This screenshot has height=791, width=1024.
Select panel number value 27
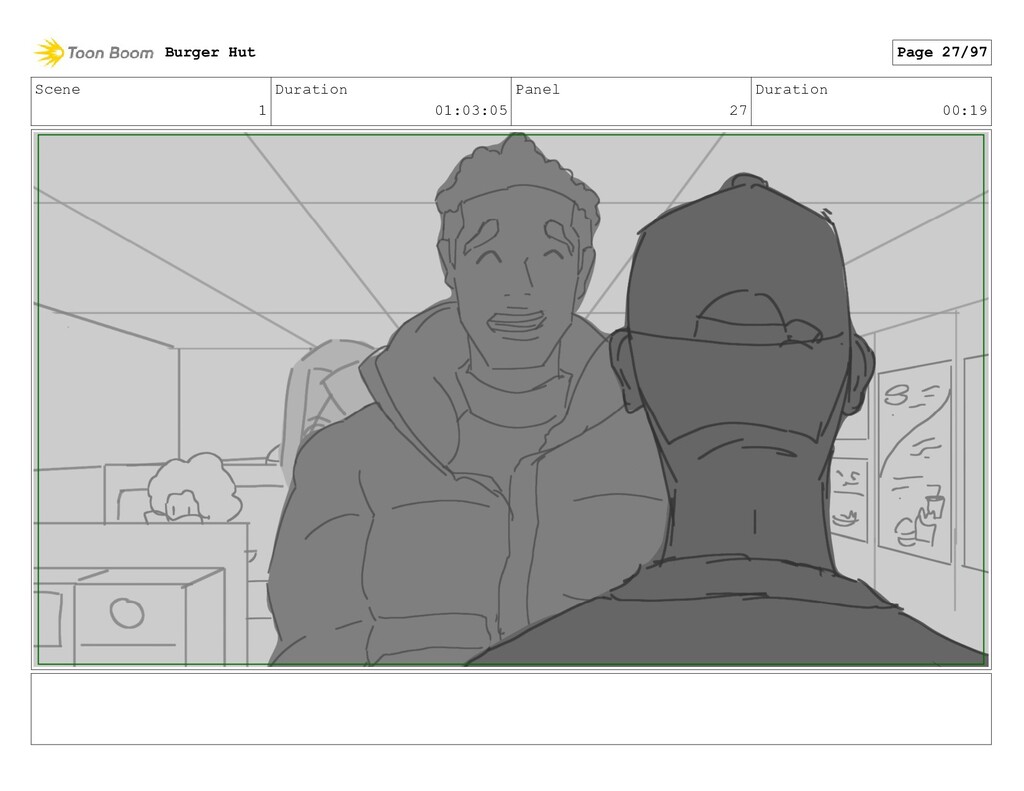[738, 110]
